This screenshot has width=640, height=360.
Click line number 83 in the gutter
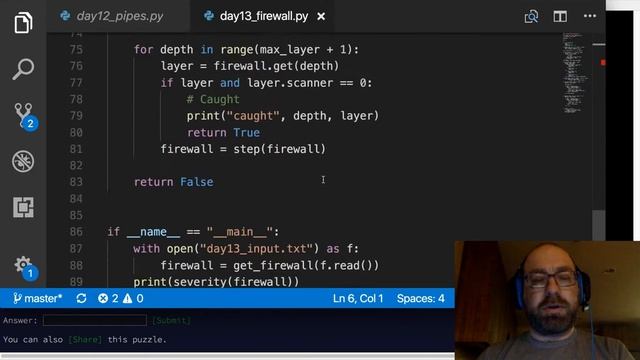(x=76, y=182)
